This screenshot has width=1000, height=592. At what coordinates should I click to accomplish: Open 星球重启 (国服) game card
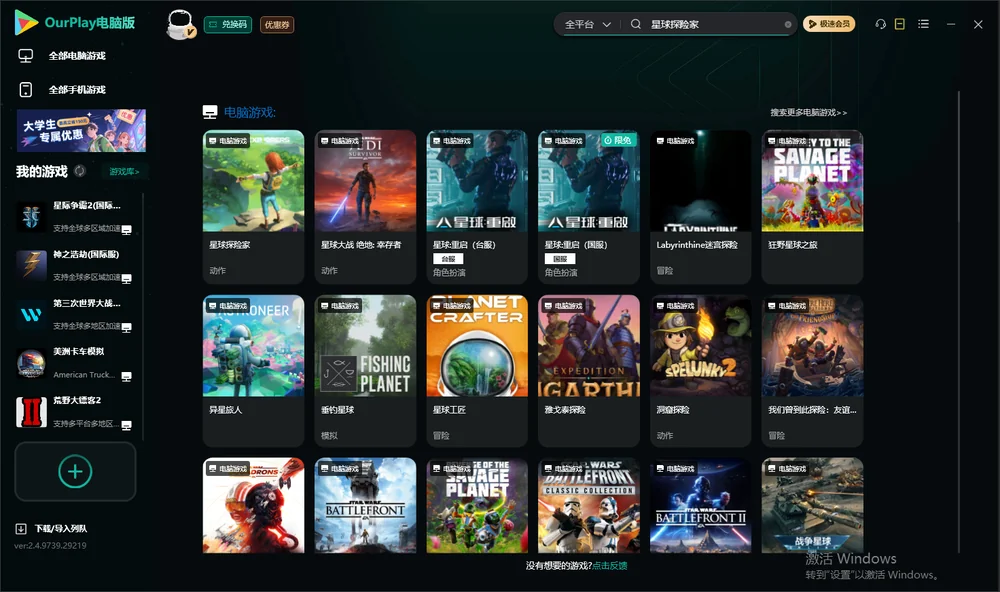click(x=589, y=207)
